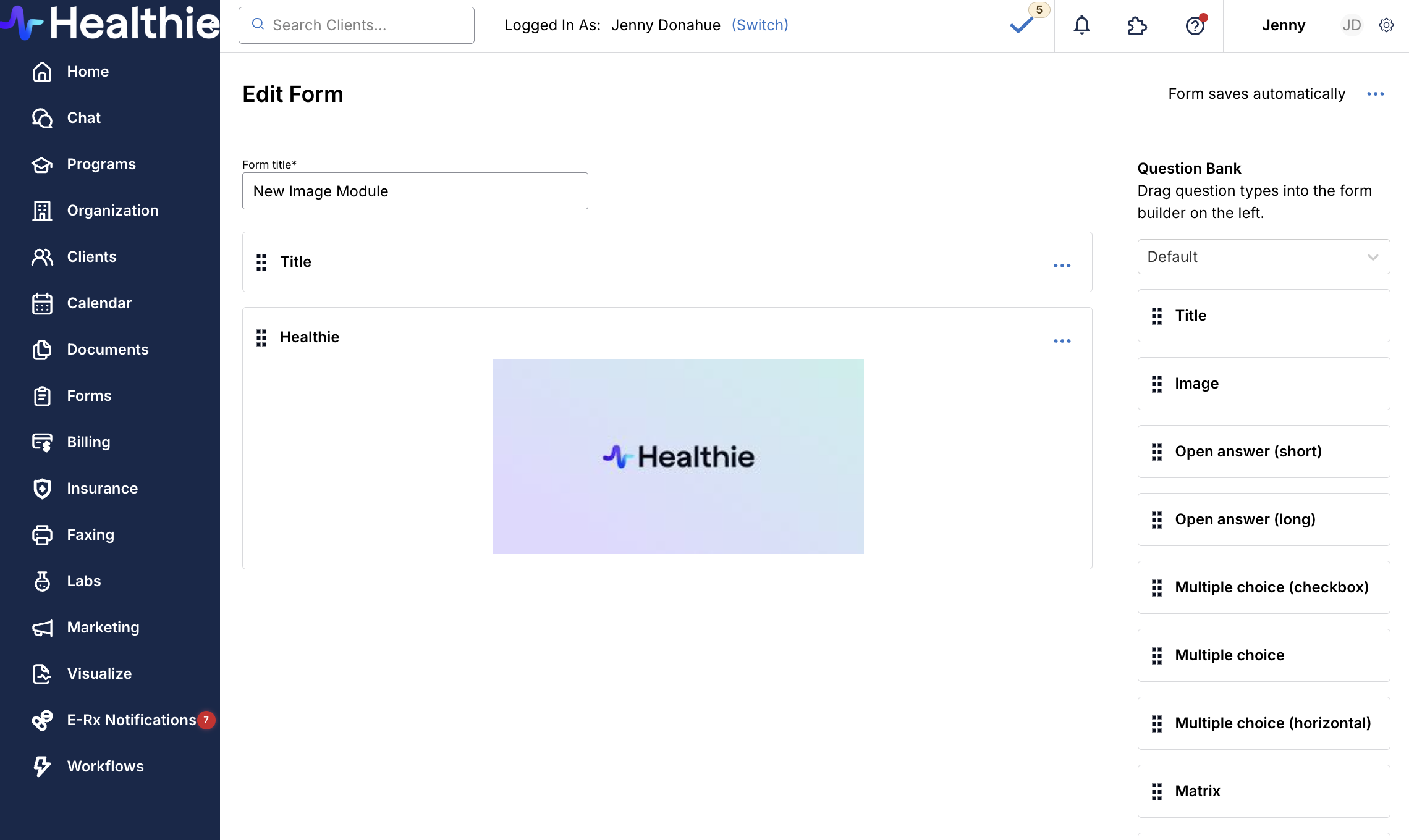Select Image from the Question Bank

click(x=1263, y=384)
